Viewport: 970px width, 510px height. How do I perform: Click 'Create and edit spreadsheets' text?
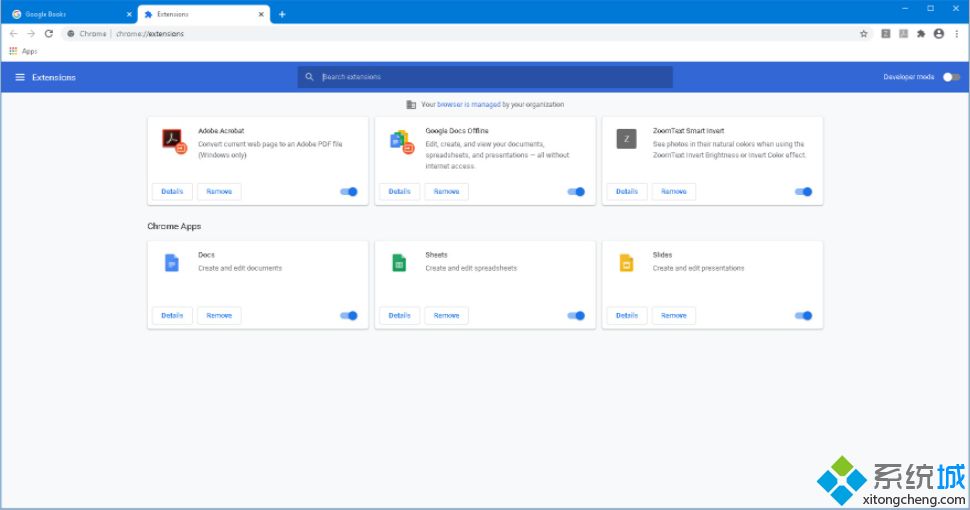[x=471, y=268]
